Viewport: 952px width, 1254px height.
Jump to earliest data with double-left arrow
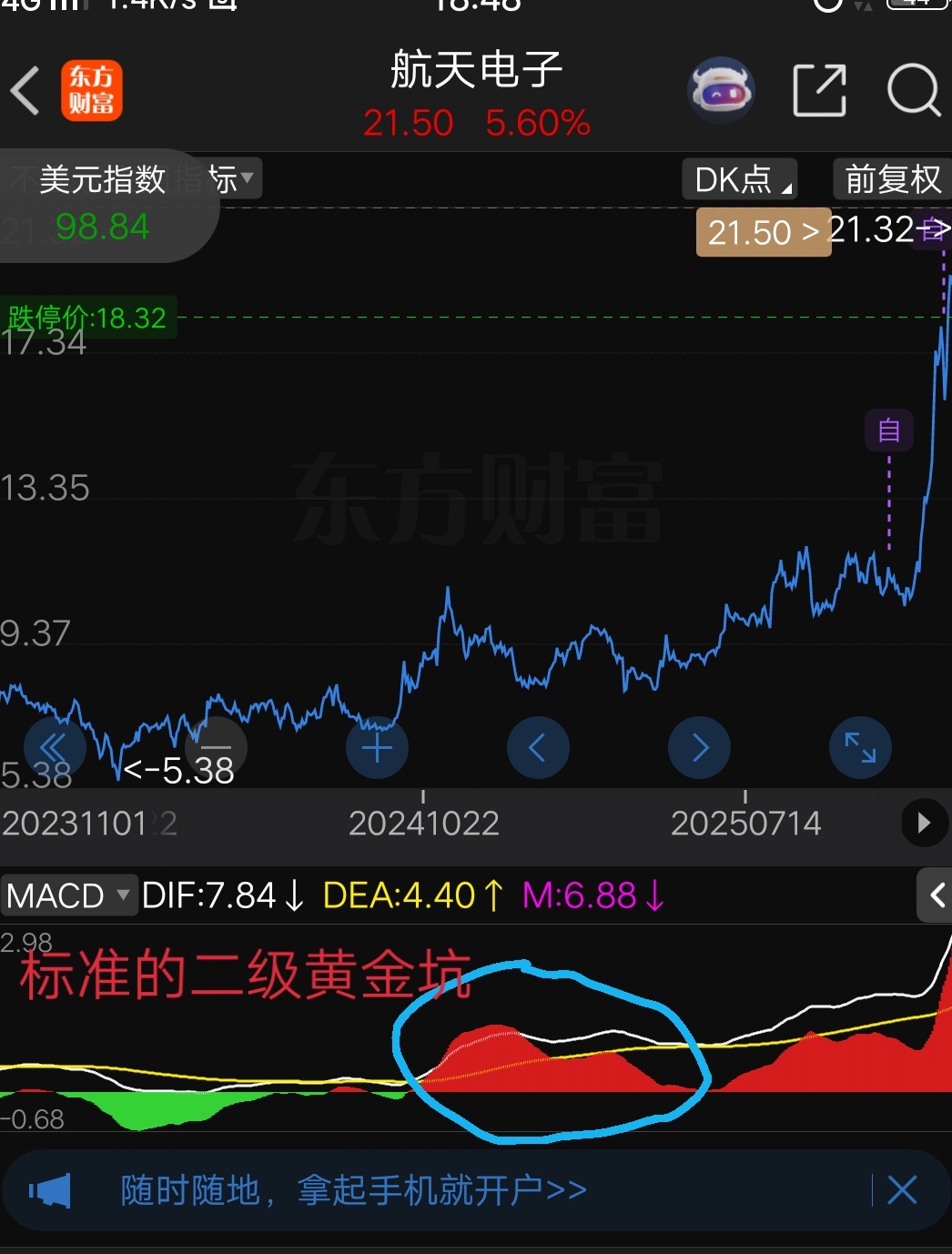pyautogui.click(x=54, y=748)
